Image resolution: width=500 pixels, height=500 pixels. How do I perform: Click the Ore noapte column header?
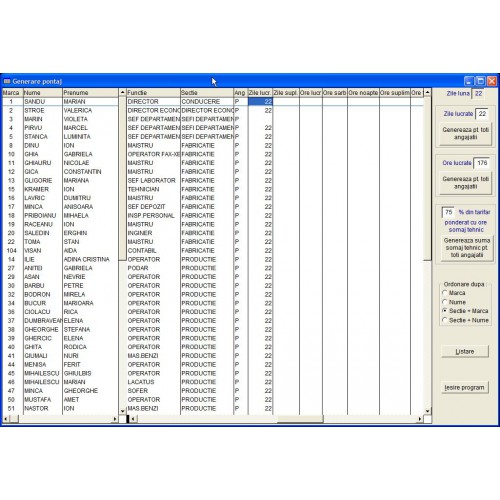pyautogui.click(x=363, y=93)
